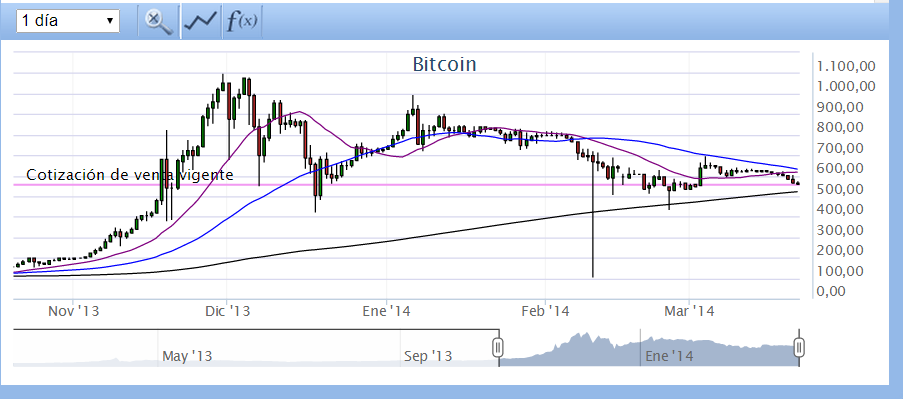Image resolution: width=903 pixels, height=399 pixels.
Task: Click the "Feb '14" axis label
Action: point(545,311)
